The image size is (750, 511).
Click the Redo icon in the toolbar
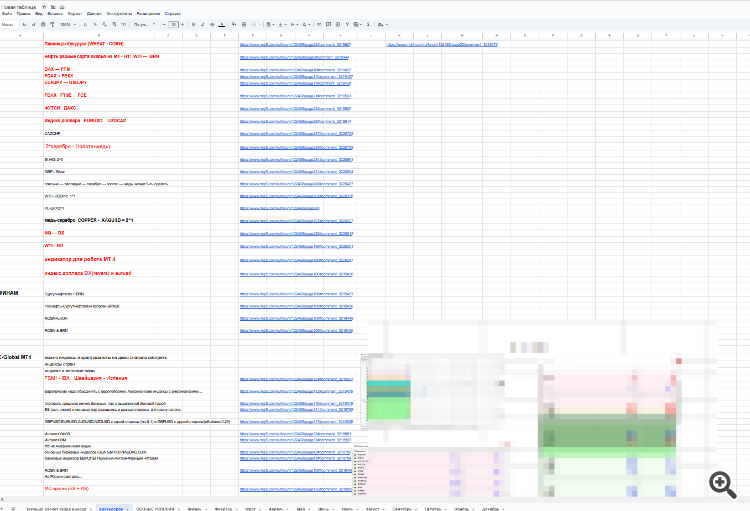33,24
